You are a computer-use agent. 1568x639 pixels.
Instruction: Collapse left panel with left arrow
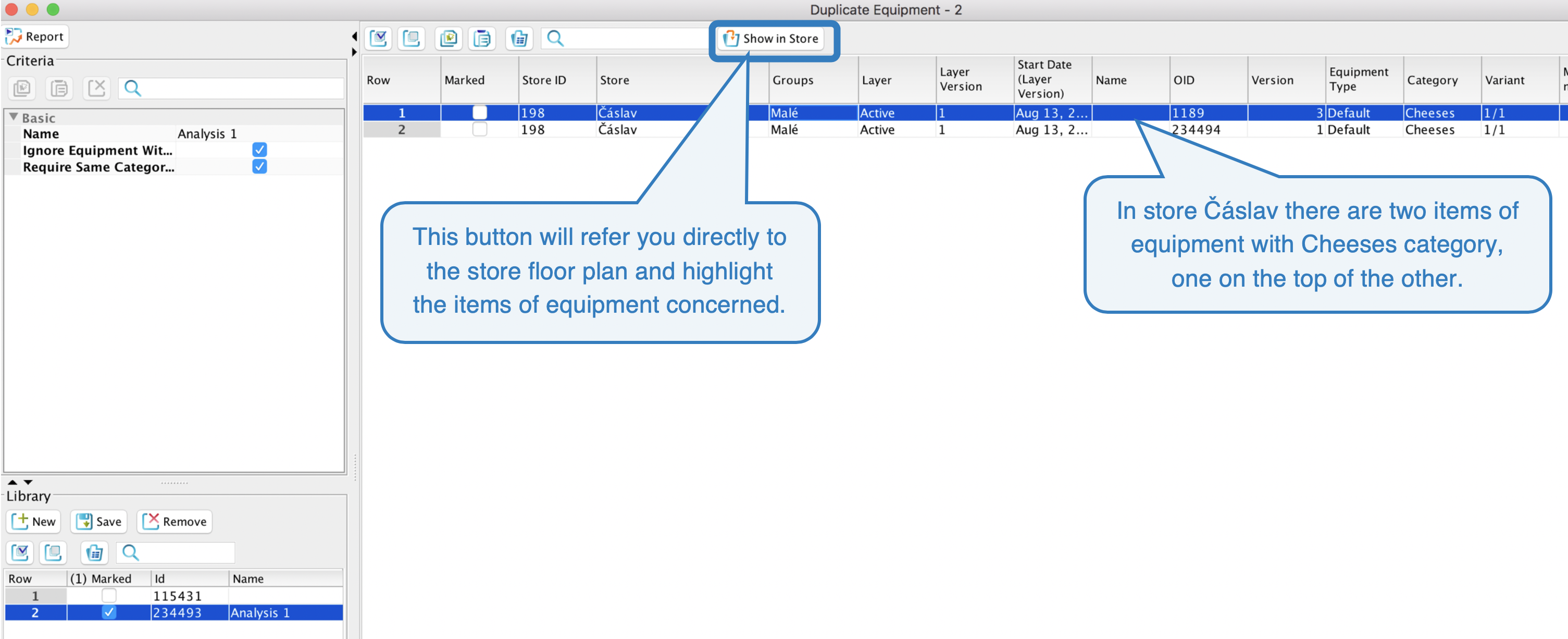click(354, 36)
